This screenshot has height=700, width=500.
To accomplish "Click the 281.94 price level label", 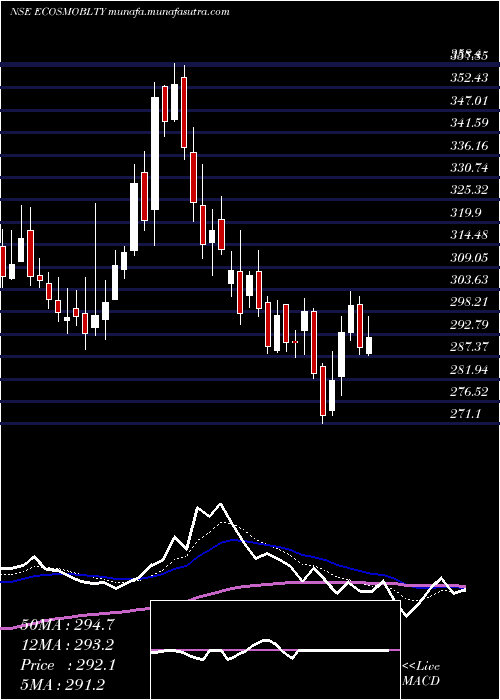I will 468,370.
